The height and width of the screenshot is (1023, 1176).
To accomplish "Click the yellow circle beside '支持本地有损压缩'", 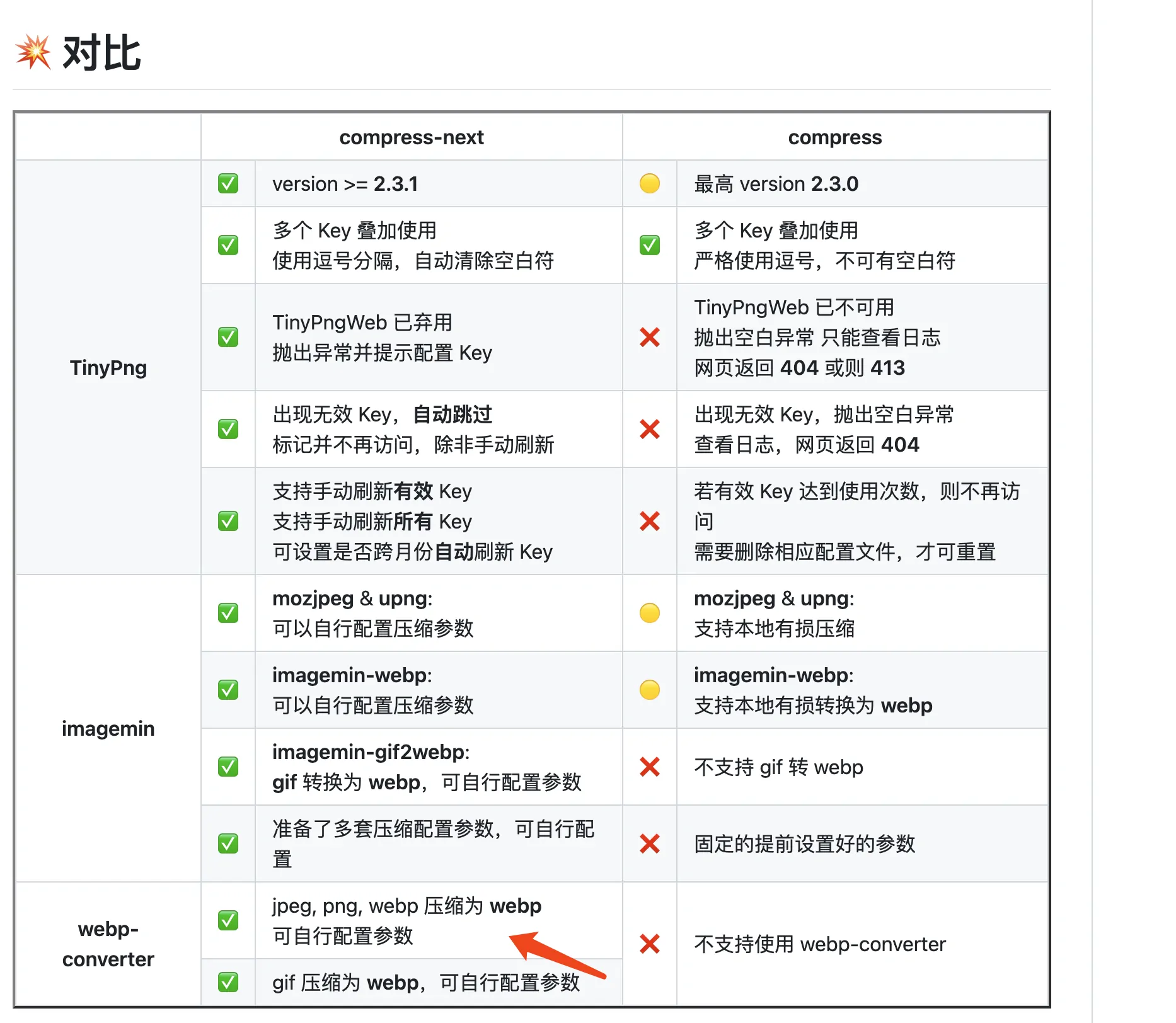I will [650, 613].
